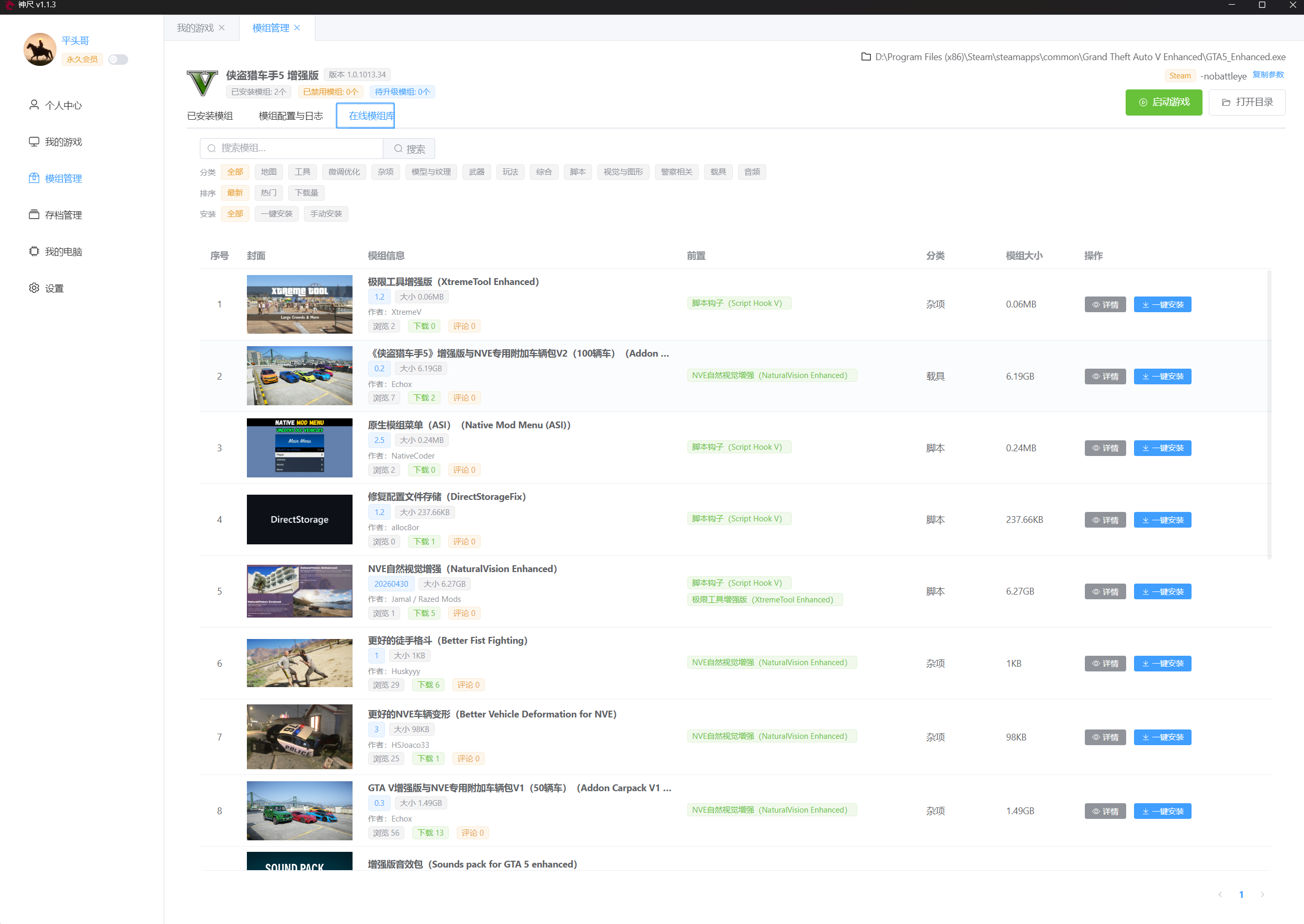This screenshot has height=924, width=1304.
Task: Filter category by 武器
Action: tap(477, 172)
